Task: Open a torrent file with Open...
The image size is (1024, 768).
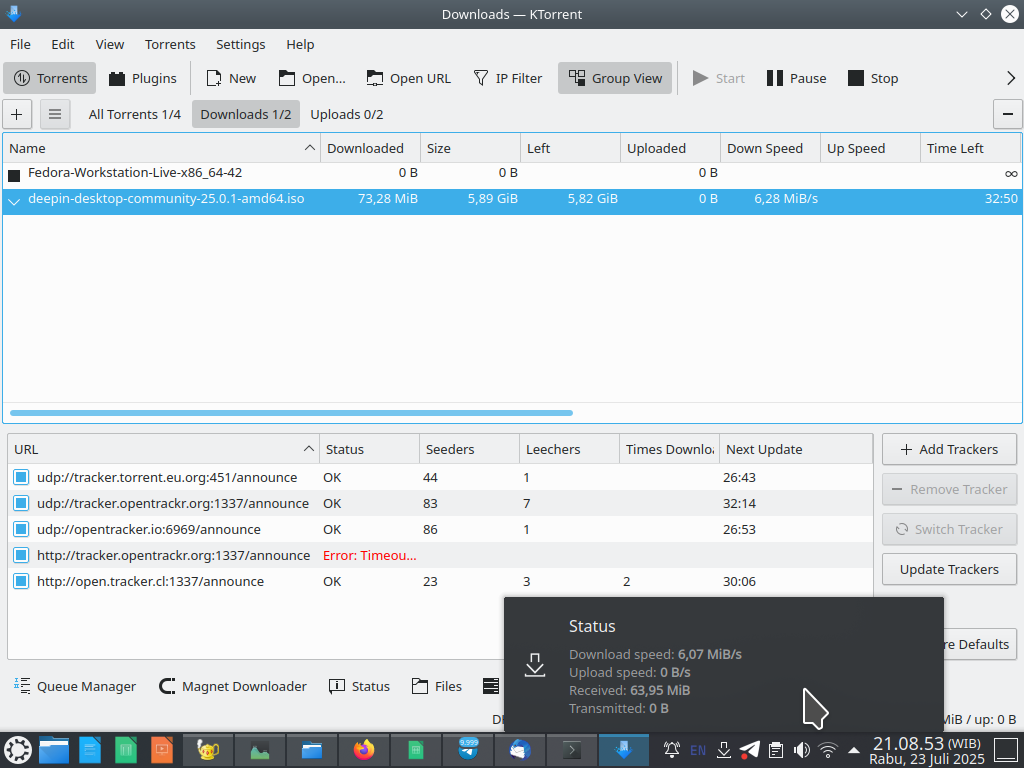Action: click(x=312, y=78)
